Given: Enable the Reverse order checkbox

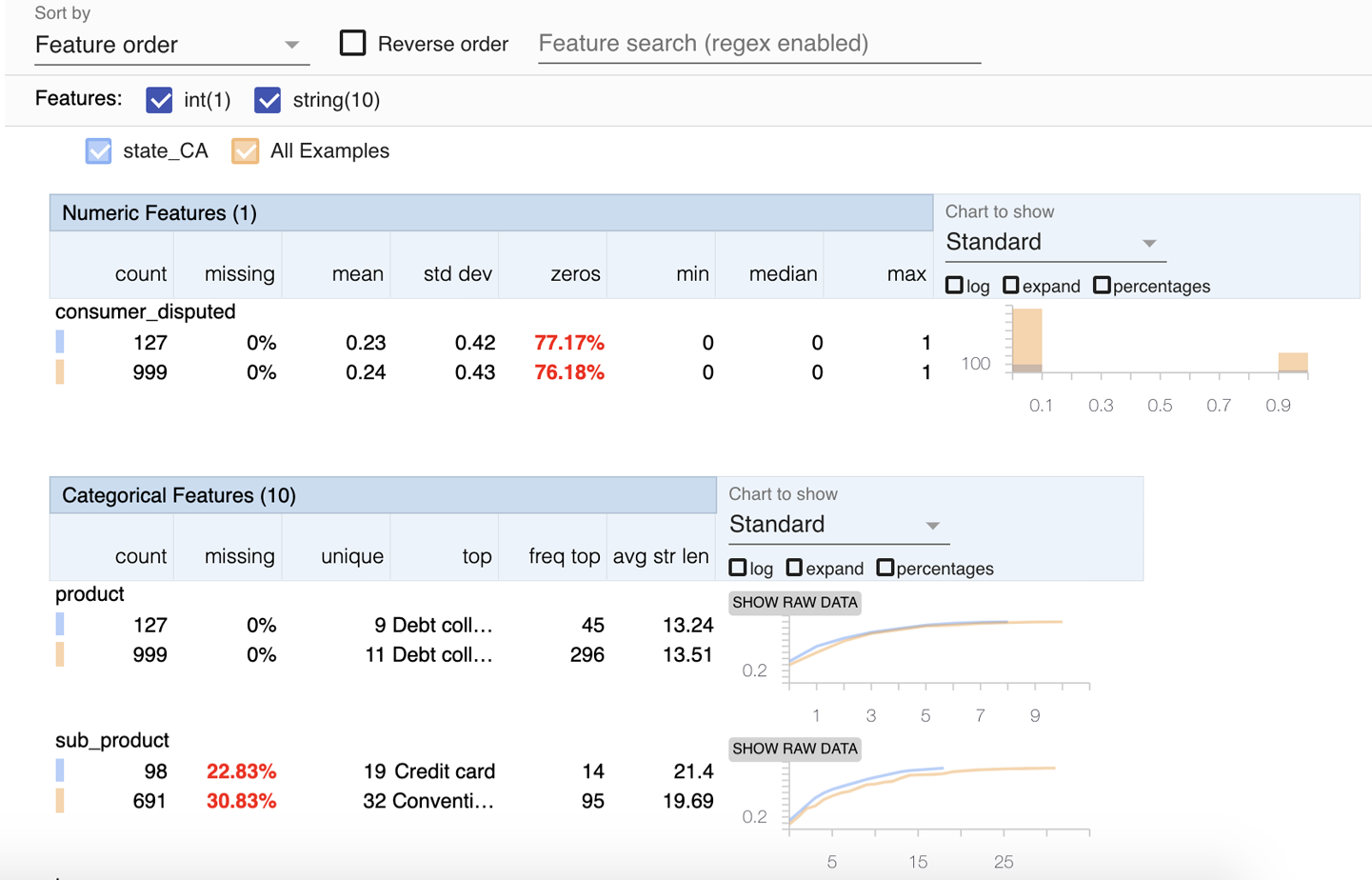Looking at the screenshot, I should [353, 43].
